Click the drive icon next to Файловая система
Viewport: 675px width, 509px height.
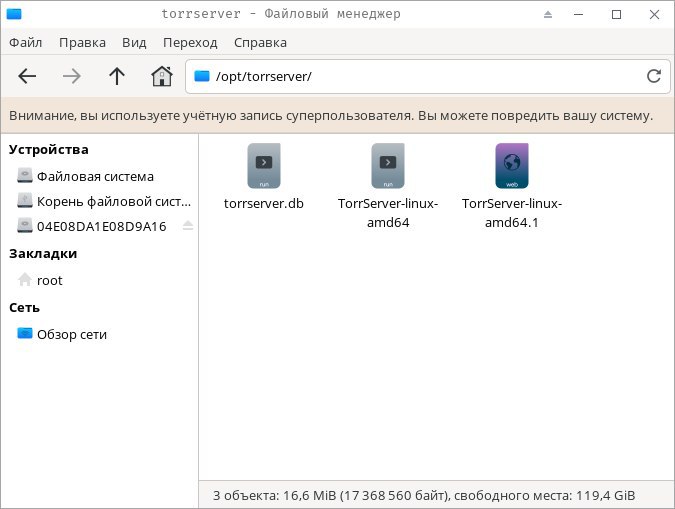[25, 176]
